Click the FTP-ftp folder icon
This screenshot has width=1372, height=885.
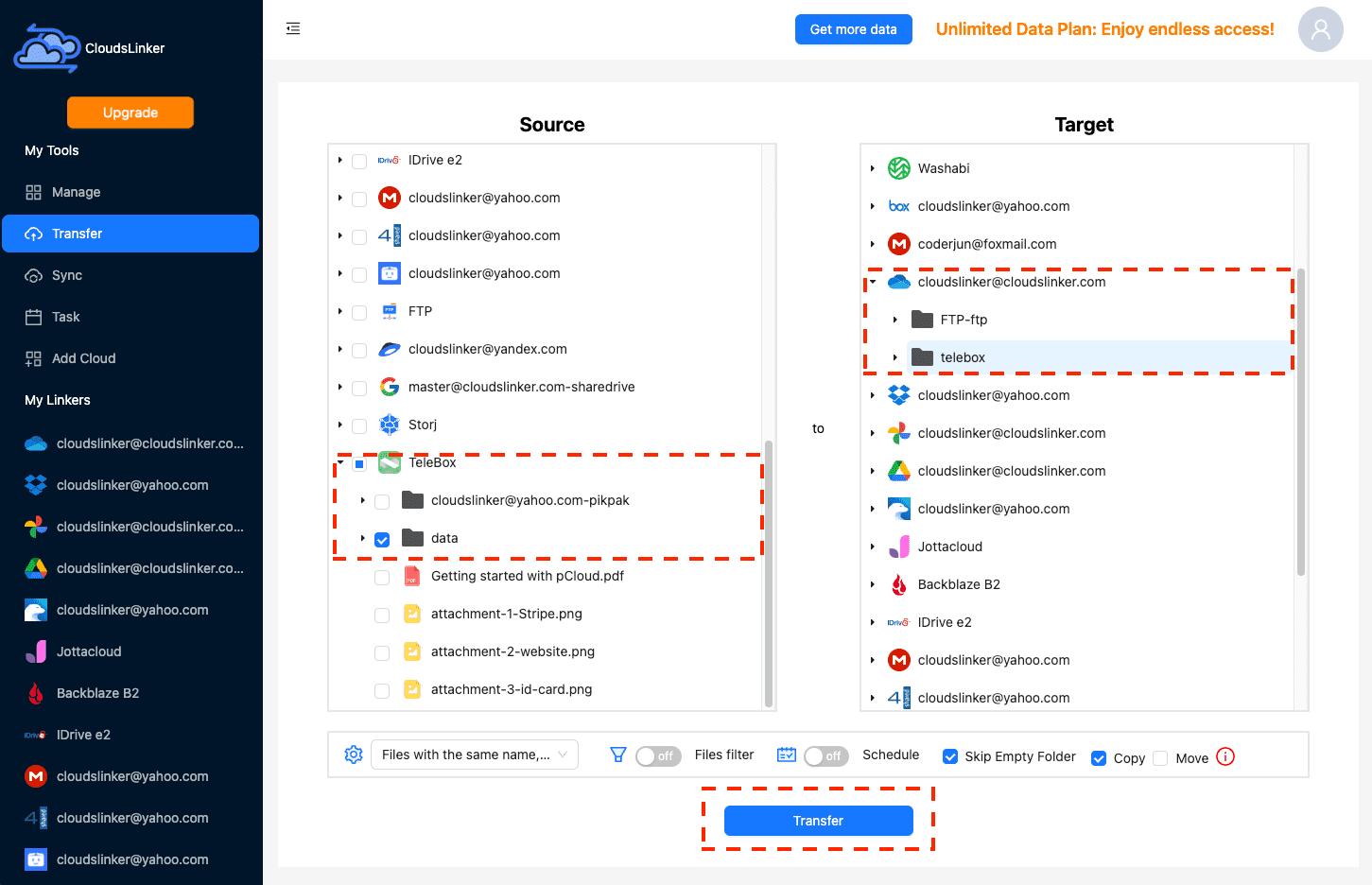[922, 320]
